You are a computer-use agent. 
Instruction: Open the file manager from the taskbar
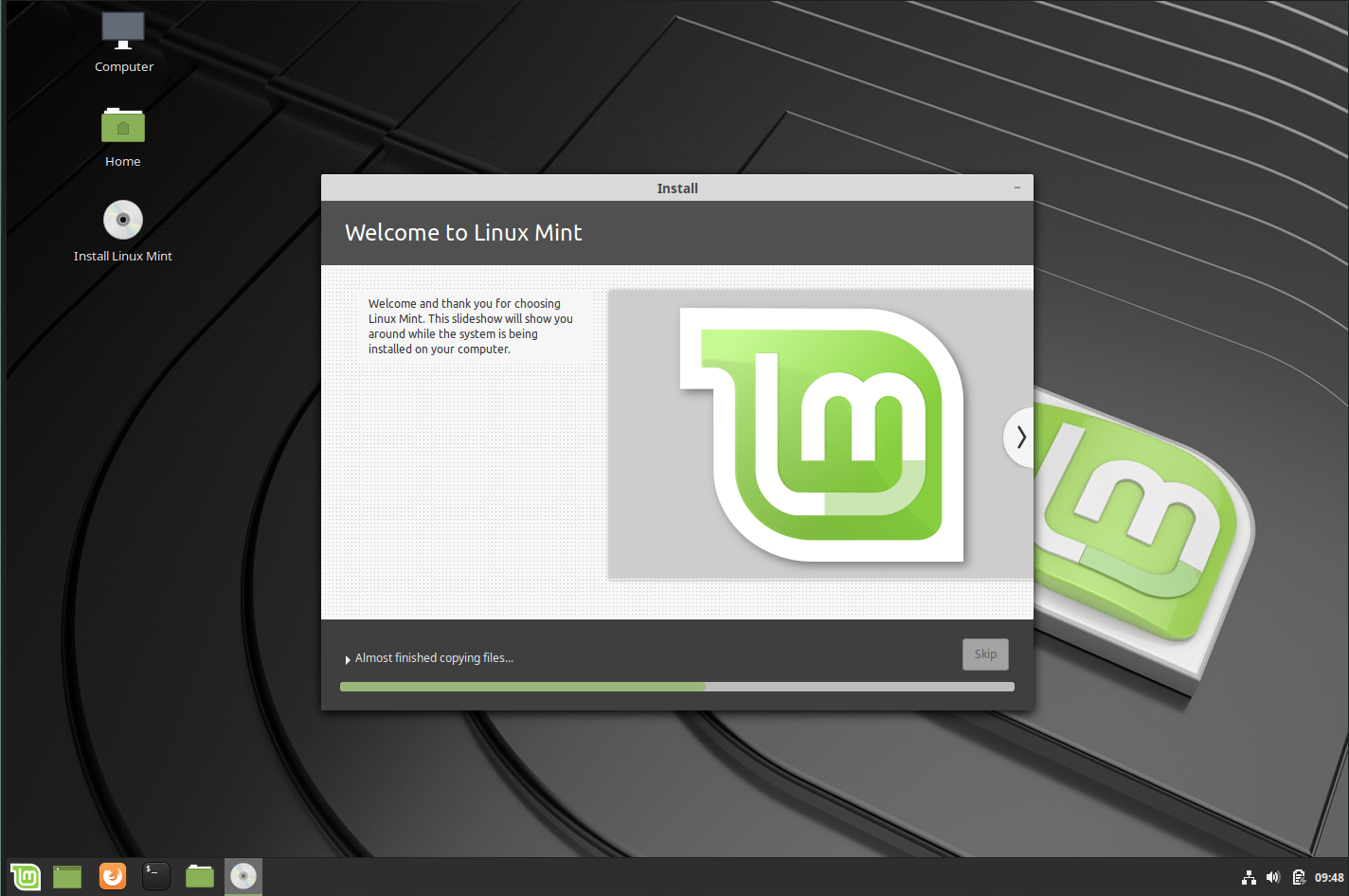pyautogui.click(x=199, y=876)
